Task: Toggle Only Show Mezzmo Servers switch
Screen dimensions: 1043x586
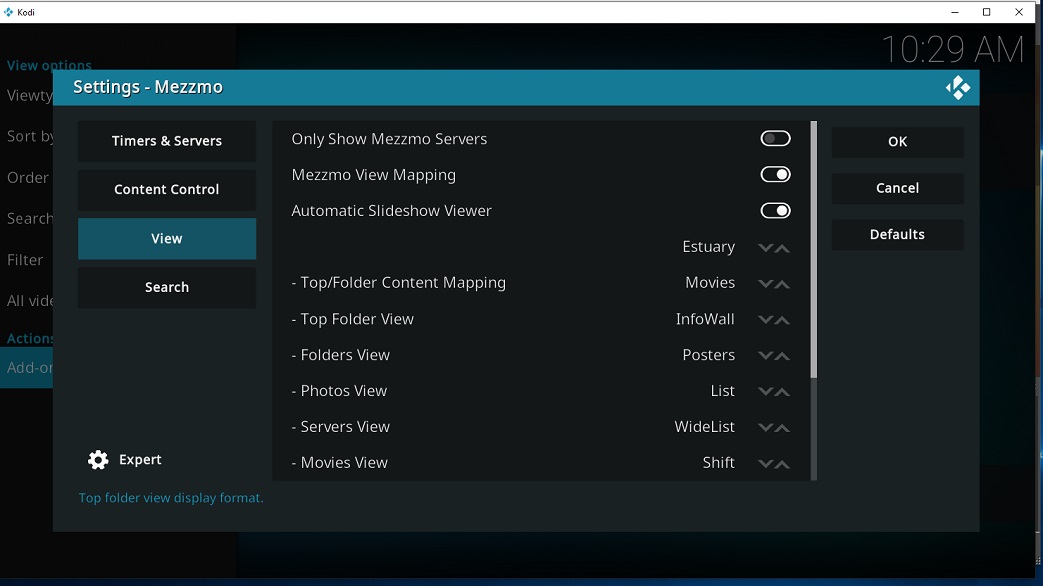Action: (775, 138)
